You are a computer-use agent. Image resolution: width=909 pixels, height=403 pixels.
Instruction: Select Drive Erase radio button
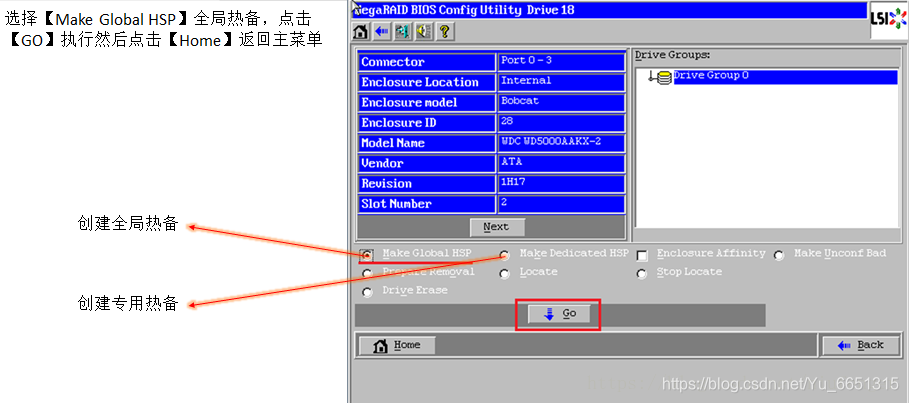click(x=367, y=292)
